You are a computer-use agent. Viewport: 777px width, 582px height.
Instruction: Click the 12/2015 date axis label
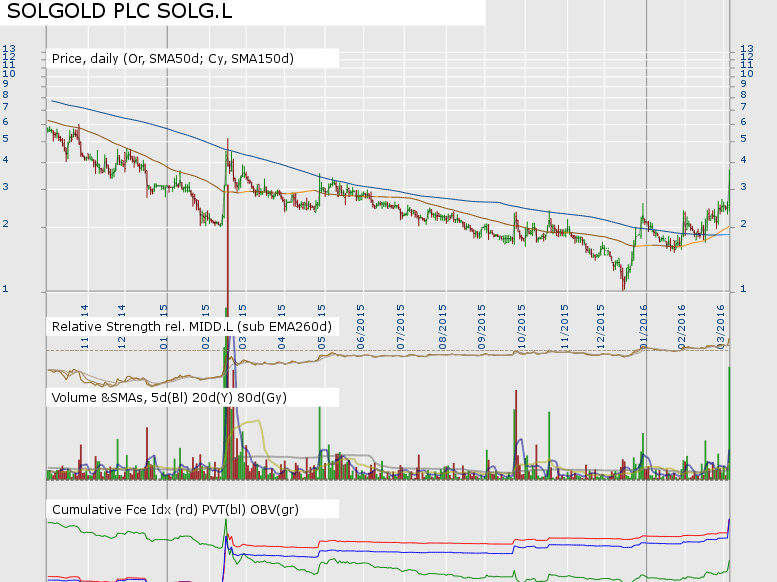[x=600, y=327]
